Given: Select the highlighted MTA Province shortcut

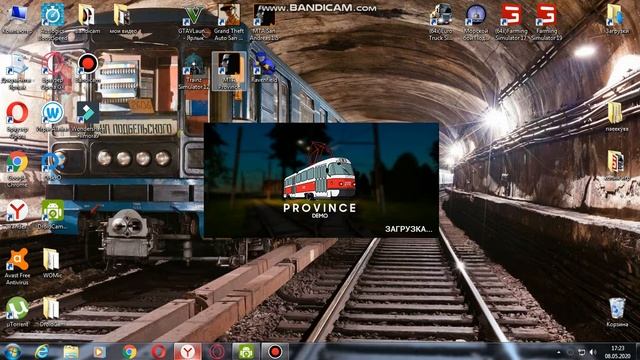Looking at the screenshot, I should (x=229, y=71).
